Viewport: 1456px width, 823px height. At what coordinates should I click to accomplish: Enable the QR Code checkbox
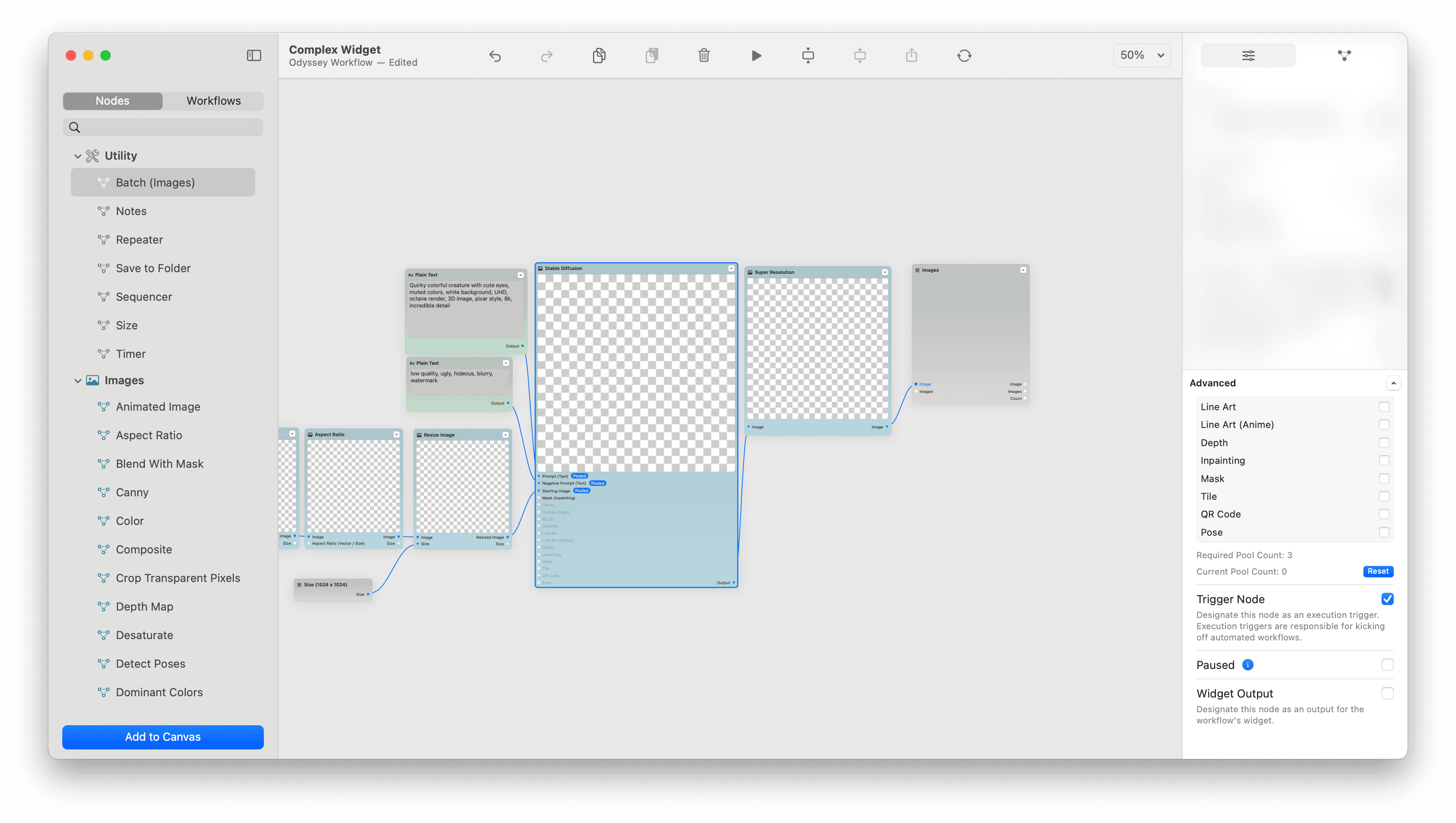[x=1384, y=514]
